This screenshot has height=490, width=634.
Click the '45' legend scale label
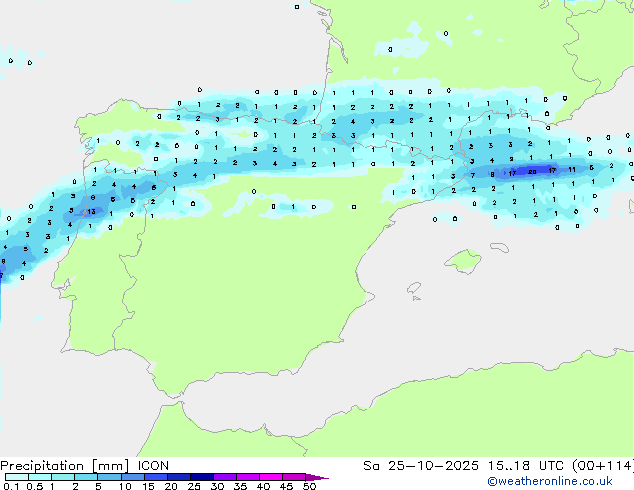(x=286, y=486)
